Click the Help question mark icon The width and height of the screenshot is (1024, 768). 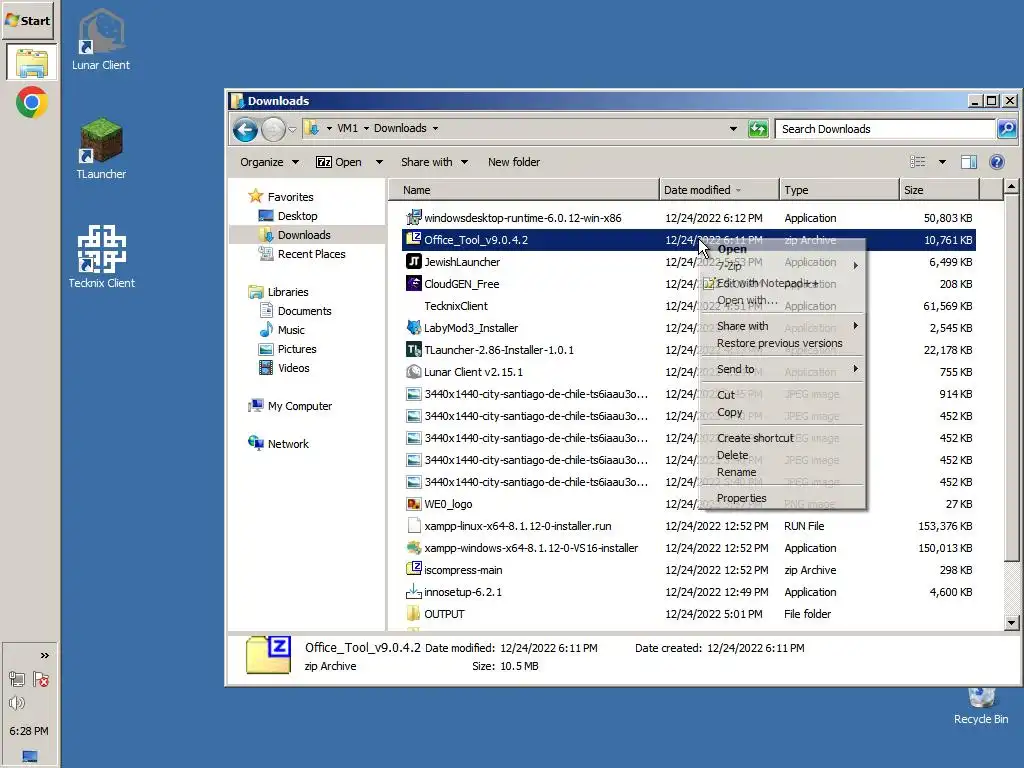tap(997, 162)
